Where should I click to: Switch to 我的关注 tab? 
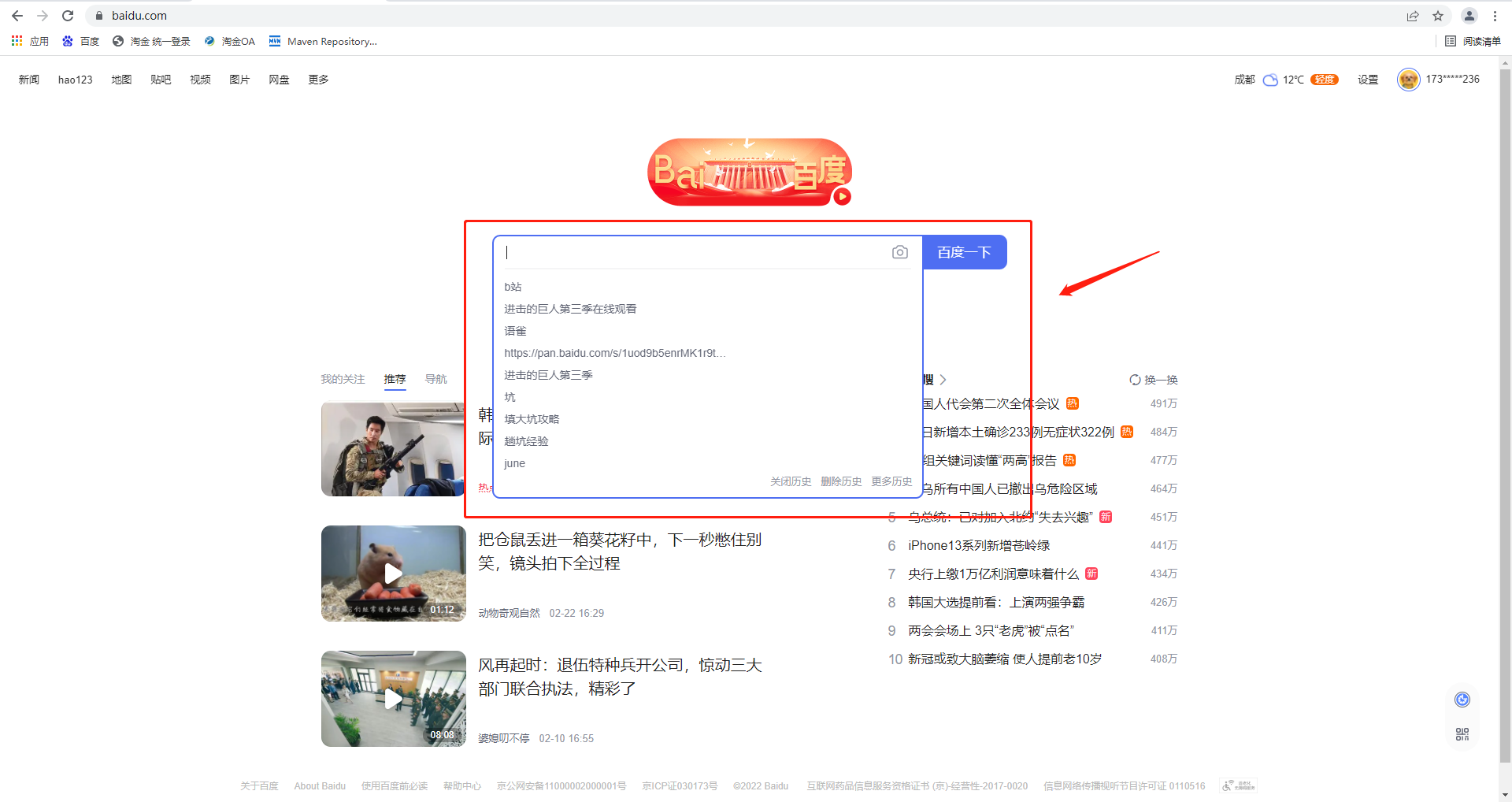pos(343,379)
